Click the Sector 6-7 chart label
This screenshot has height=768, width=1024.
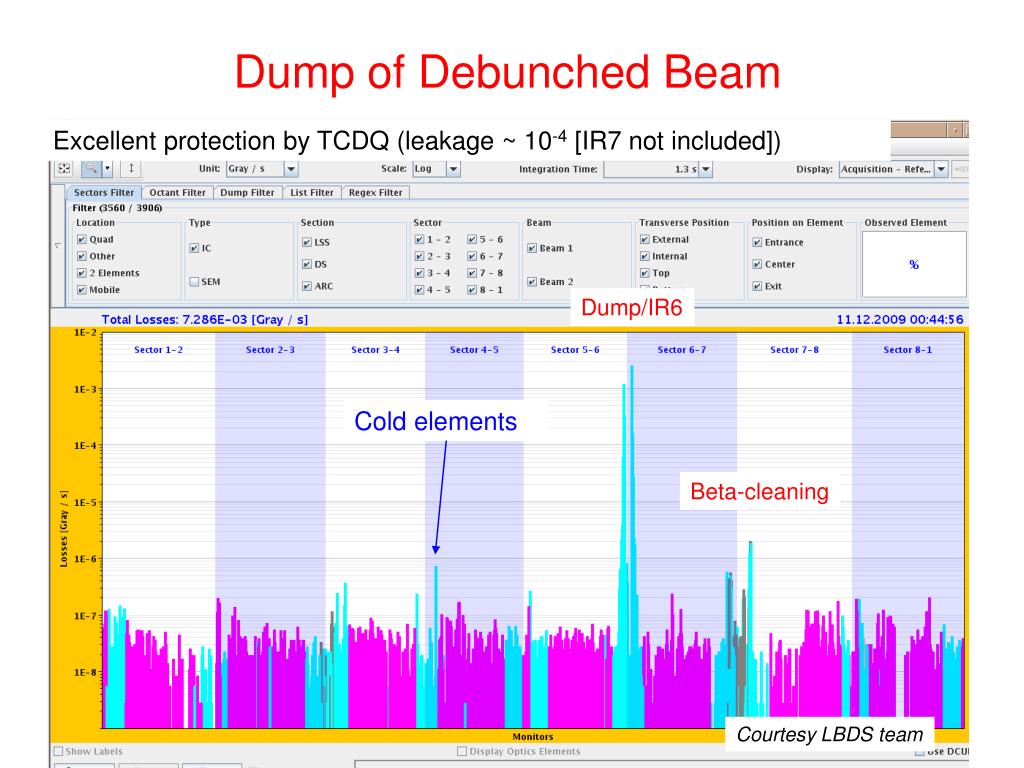click(x=681, y=349)
